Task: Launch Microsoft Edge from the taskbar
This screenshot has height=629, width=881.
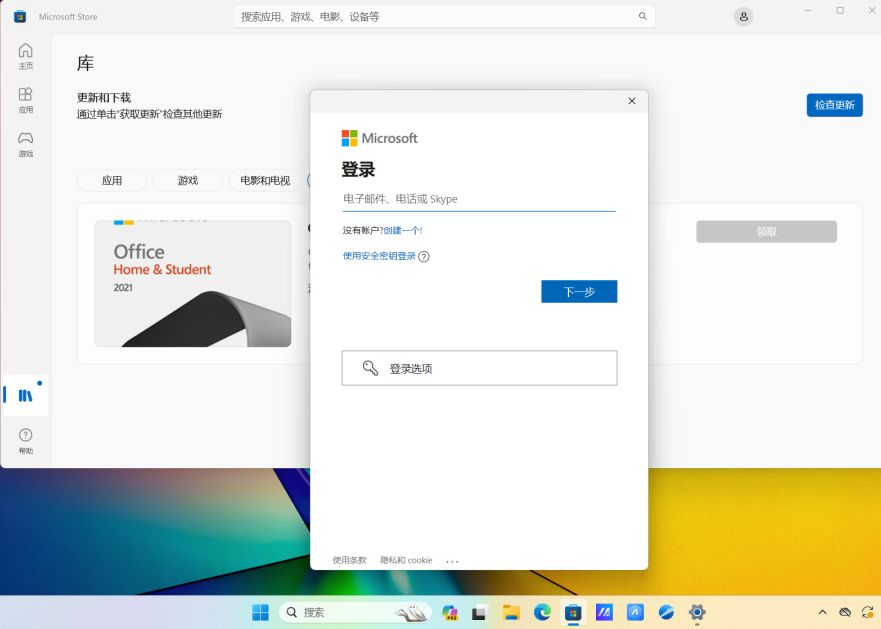Action: pos(542,612)
